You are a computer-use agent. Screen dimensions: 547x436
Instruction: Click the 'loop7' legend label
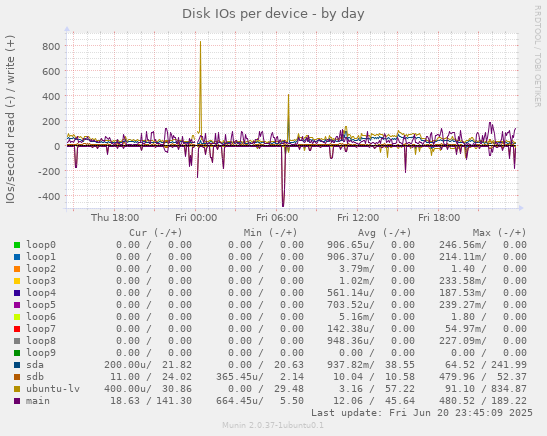pyautogui.click(x=41, y=329)
